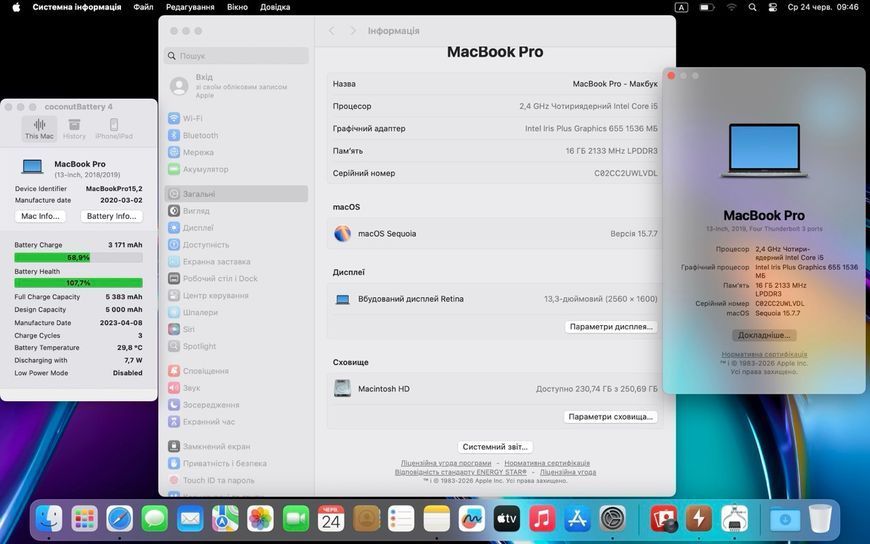
Task: Select Вигляд in Settings sidebar
Action: click(x=236, y=211)
